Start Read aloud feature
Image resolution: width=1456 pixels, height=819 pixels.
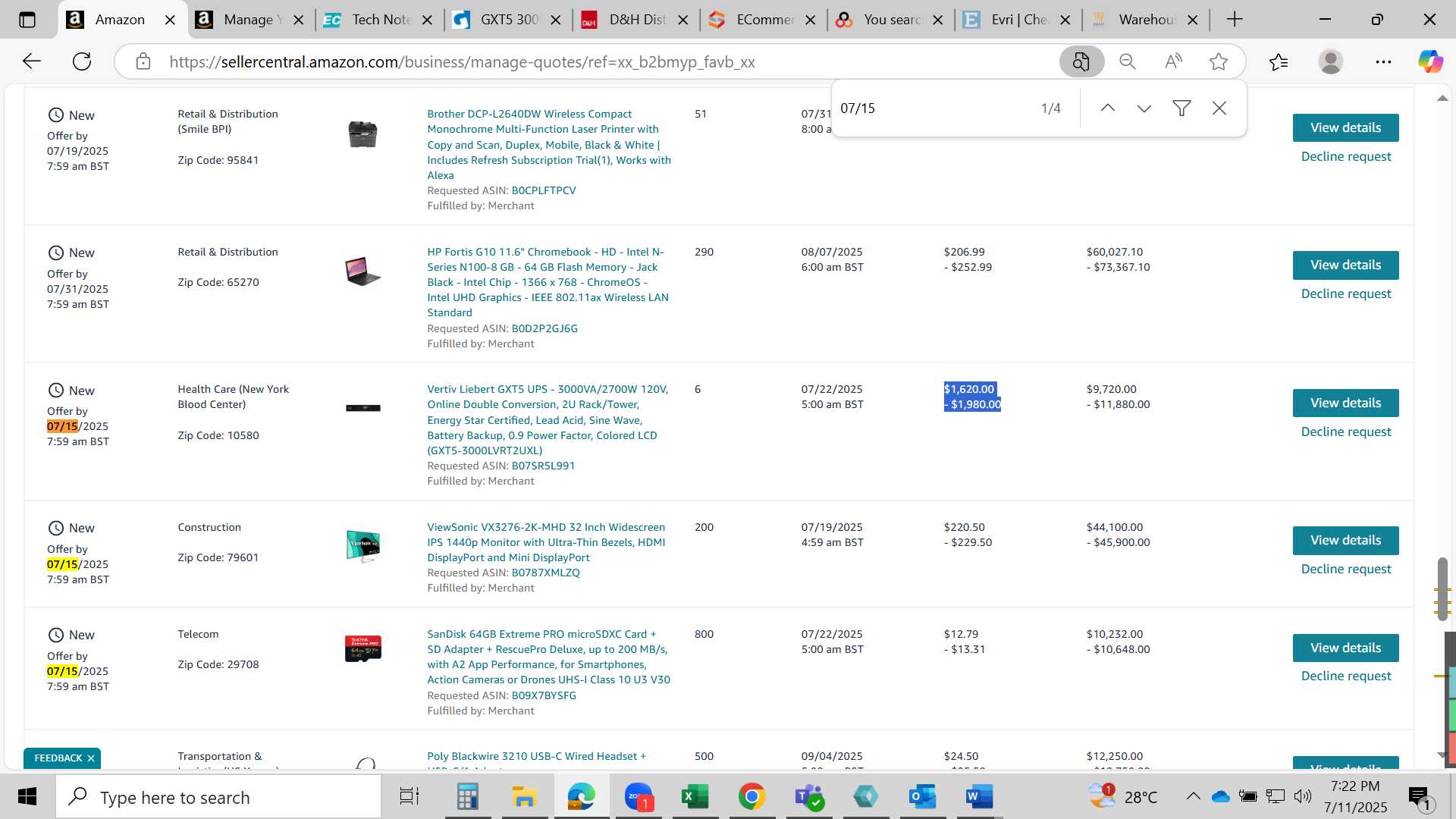1173,61
